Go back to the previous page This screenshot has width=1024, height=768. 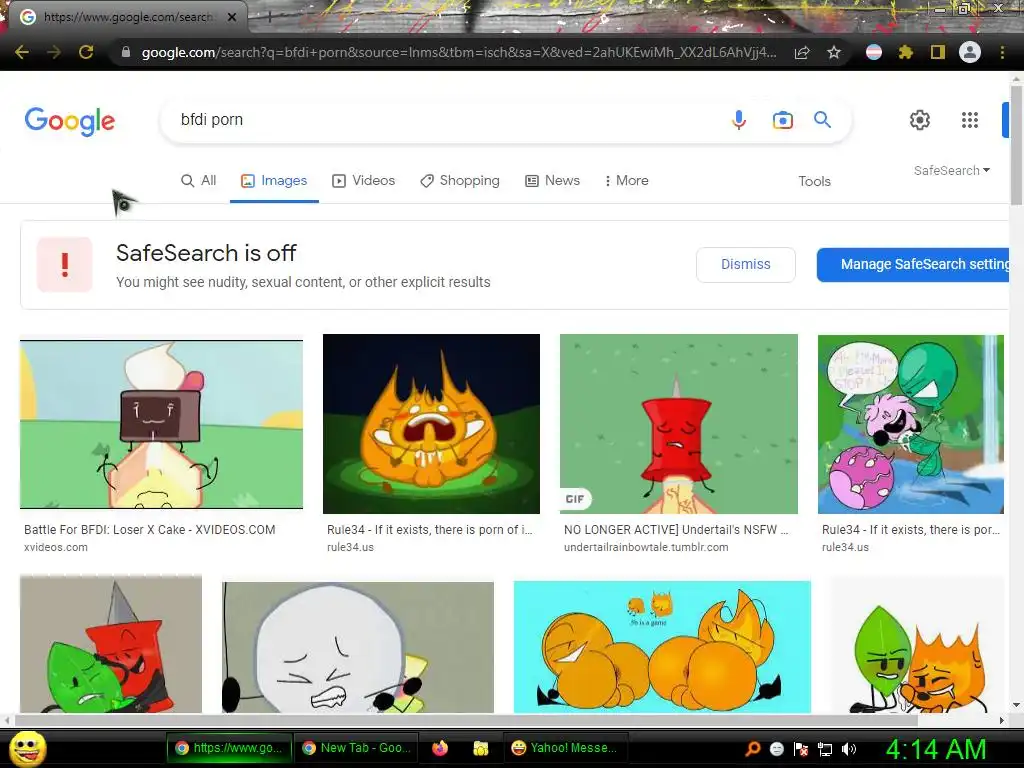click(22, 52)
